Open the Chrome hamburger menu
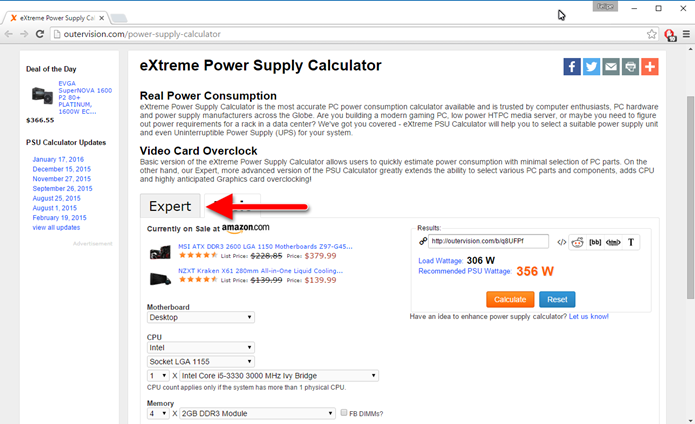 coord(686,34)
